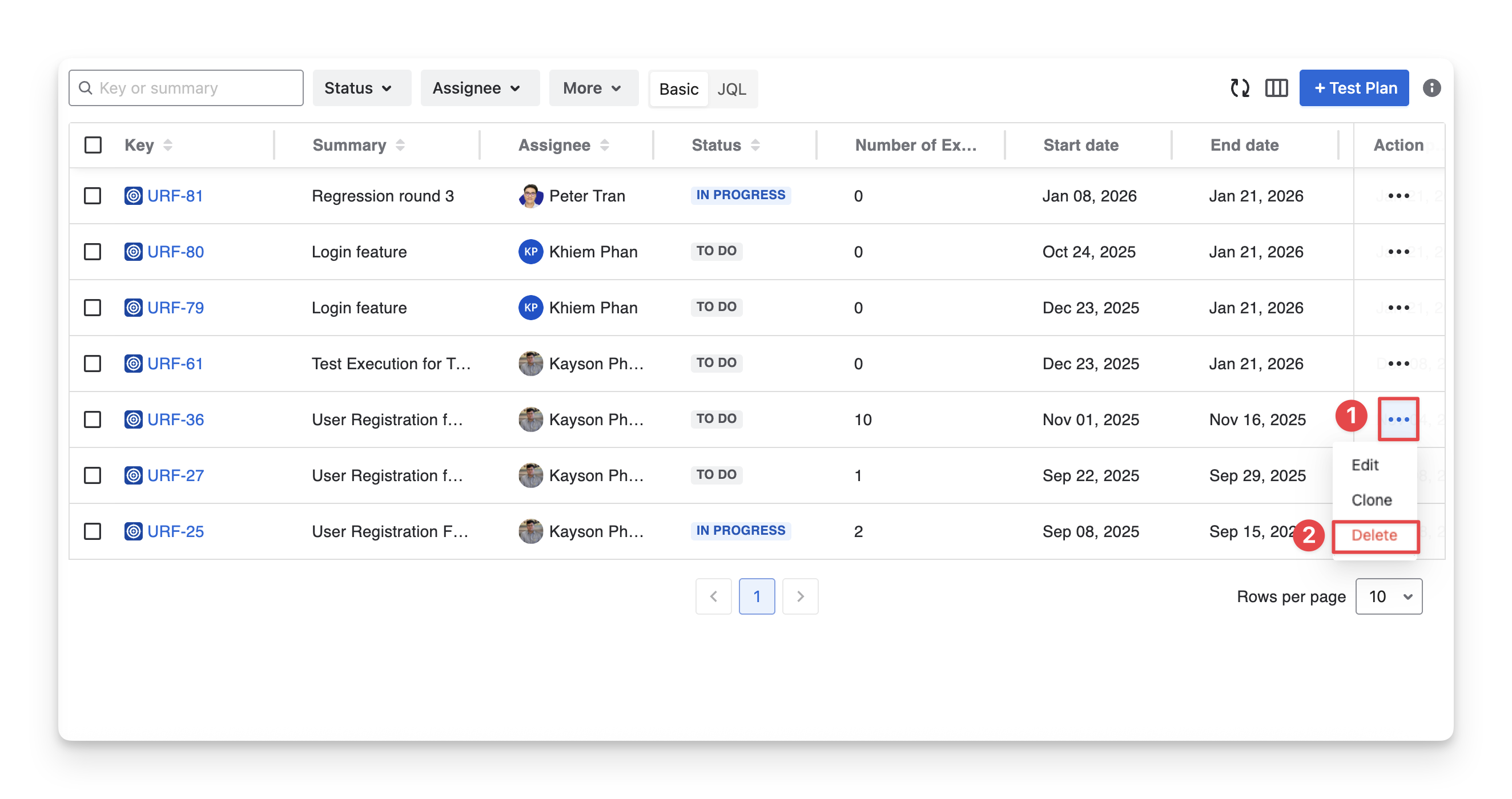Check the URF-25 row checkbox
Screen dimensions: 1512x799
[93, 531]
